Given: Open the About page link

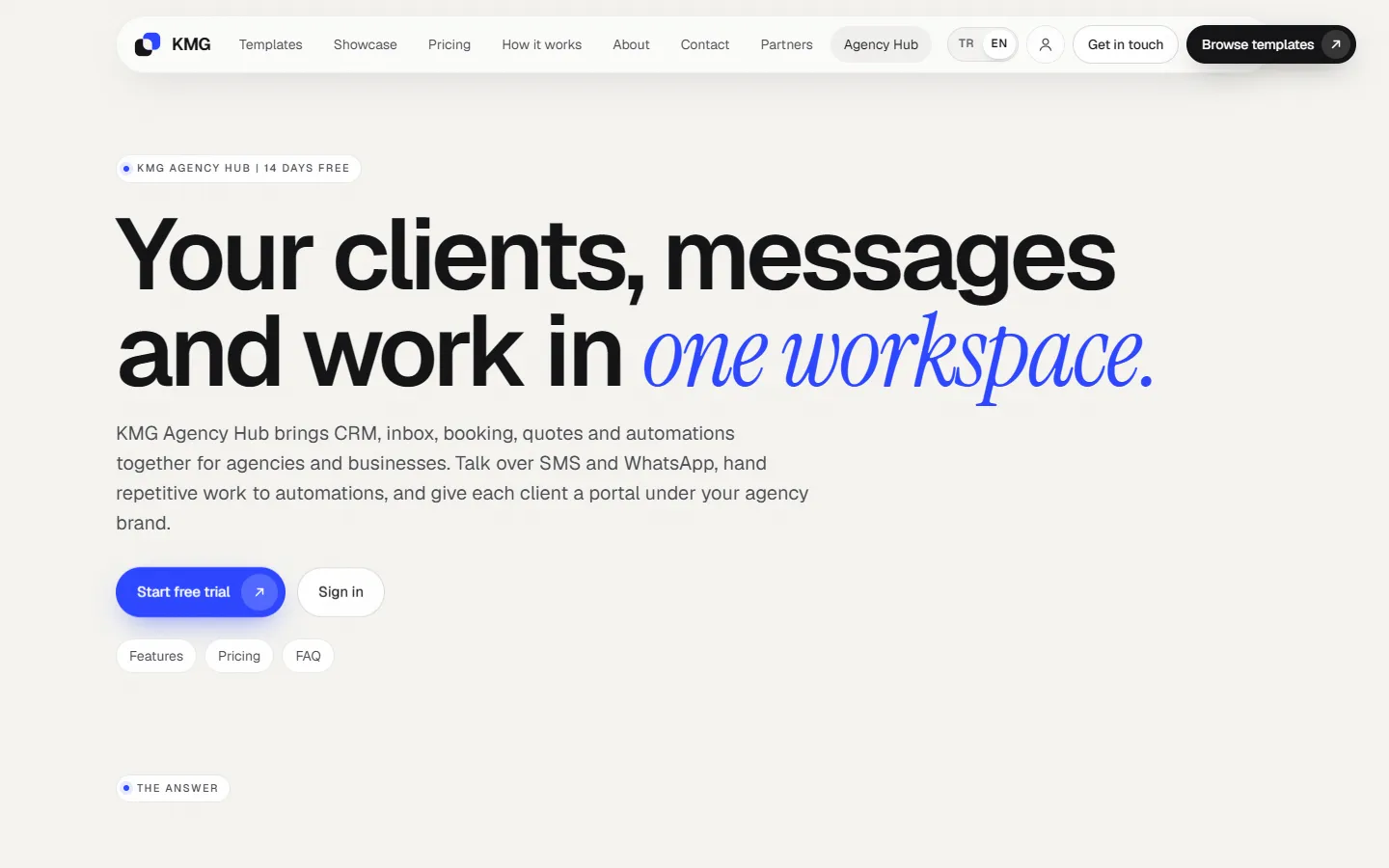Looking at the screenshot, I should (632, 44).
